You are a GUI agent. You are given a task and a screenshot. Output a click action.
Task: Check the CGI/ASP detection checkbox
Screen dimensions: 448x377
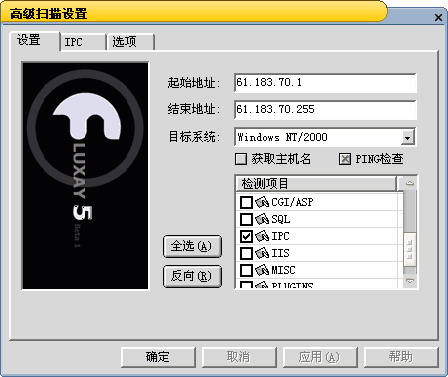(246, 202)
